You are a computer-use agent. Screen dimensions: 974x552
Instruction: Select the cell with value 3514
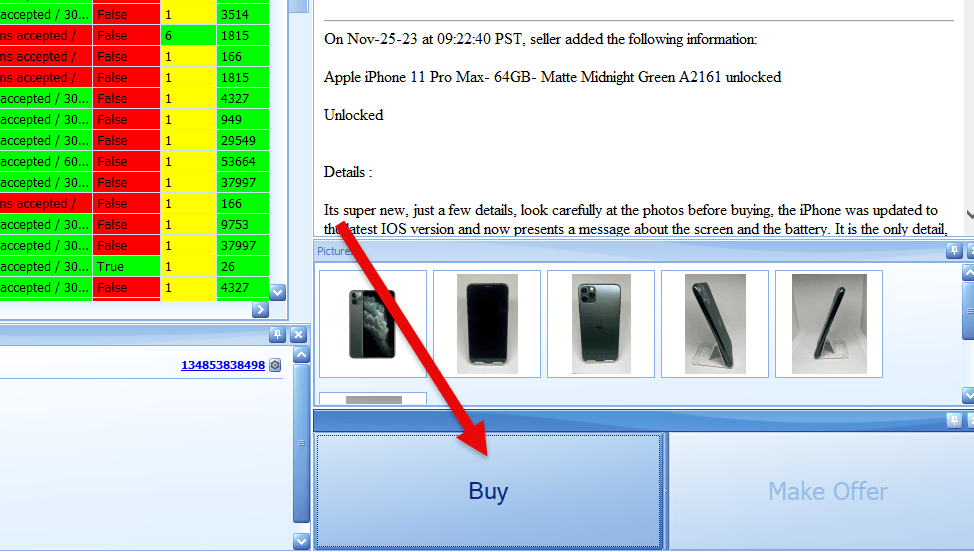(x=243, y=14)
